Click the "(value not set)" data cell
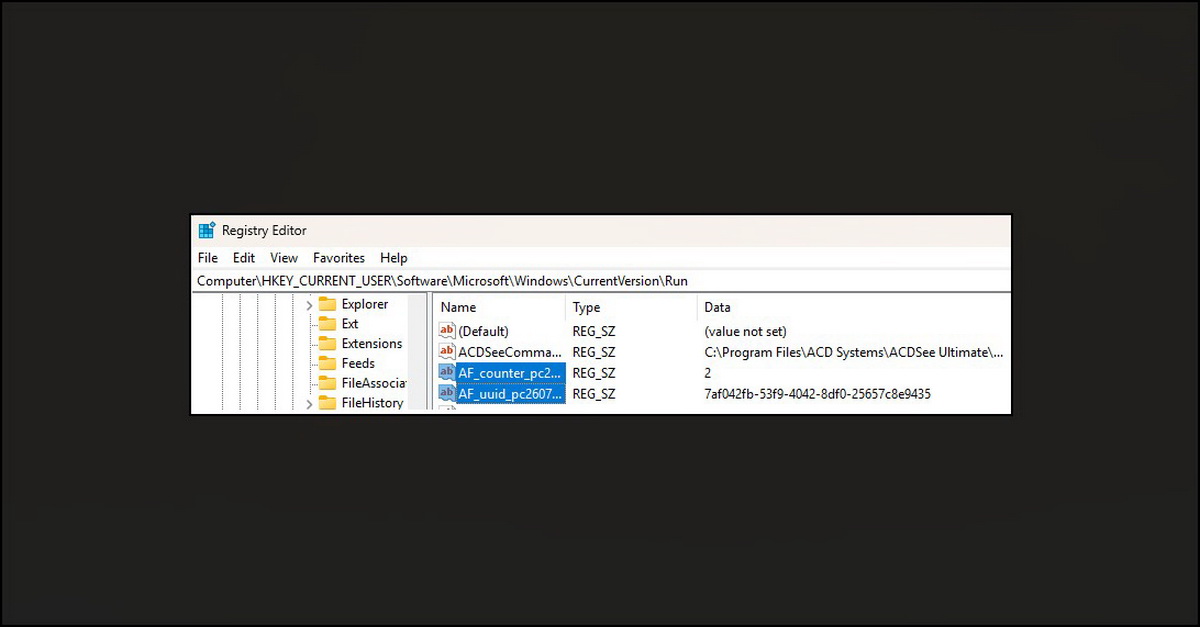1200x627 pixels. coord(745,331)
